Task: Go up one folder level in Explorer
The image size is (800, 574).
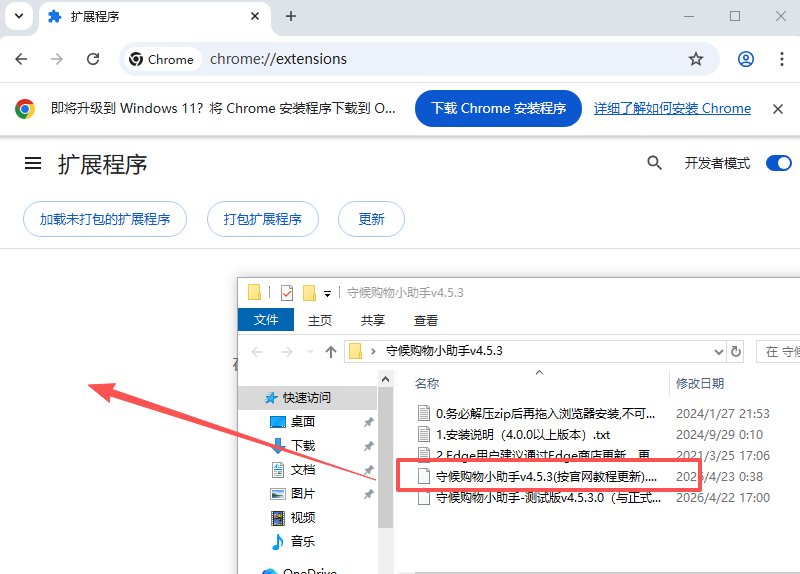Action: click(331, 352)
